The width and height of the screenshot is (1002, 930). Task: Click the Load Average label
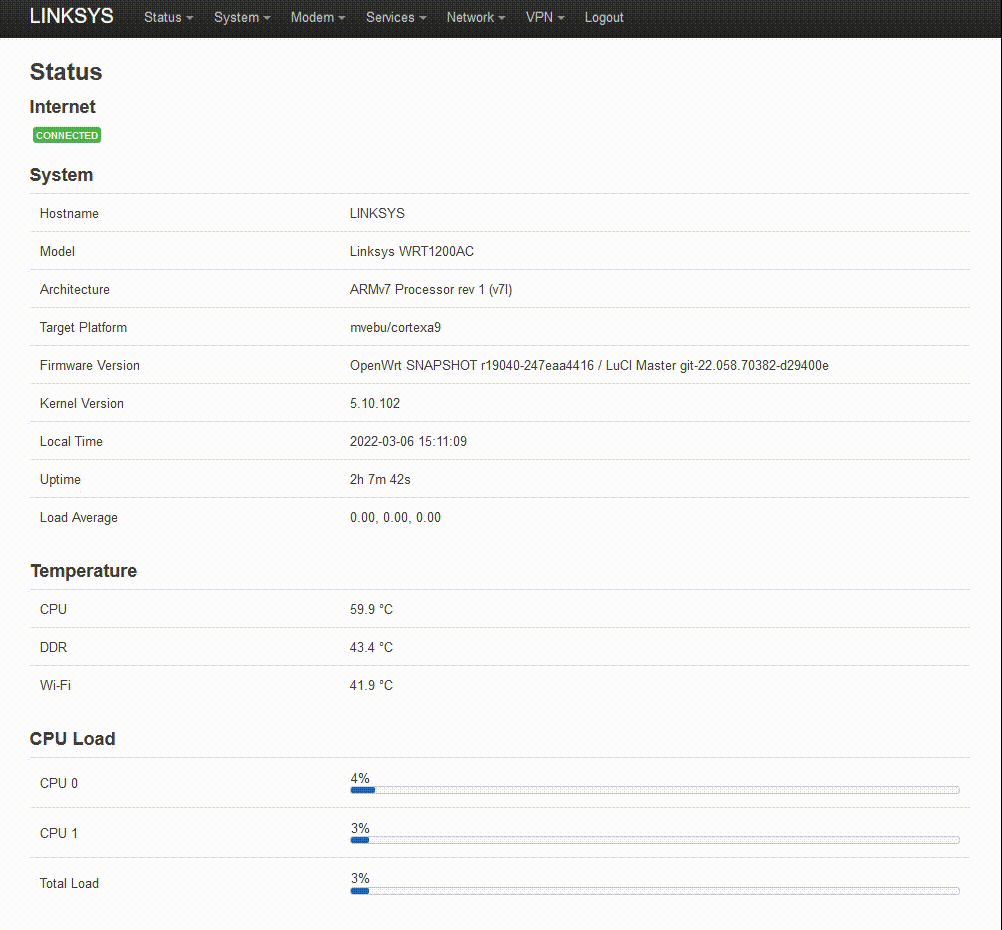tap(79, 518)
